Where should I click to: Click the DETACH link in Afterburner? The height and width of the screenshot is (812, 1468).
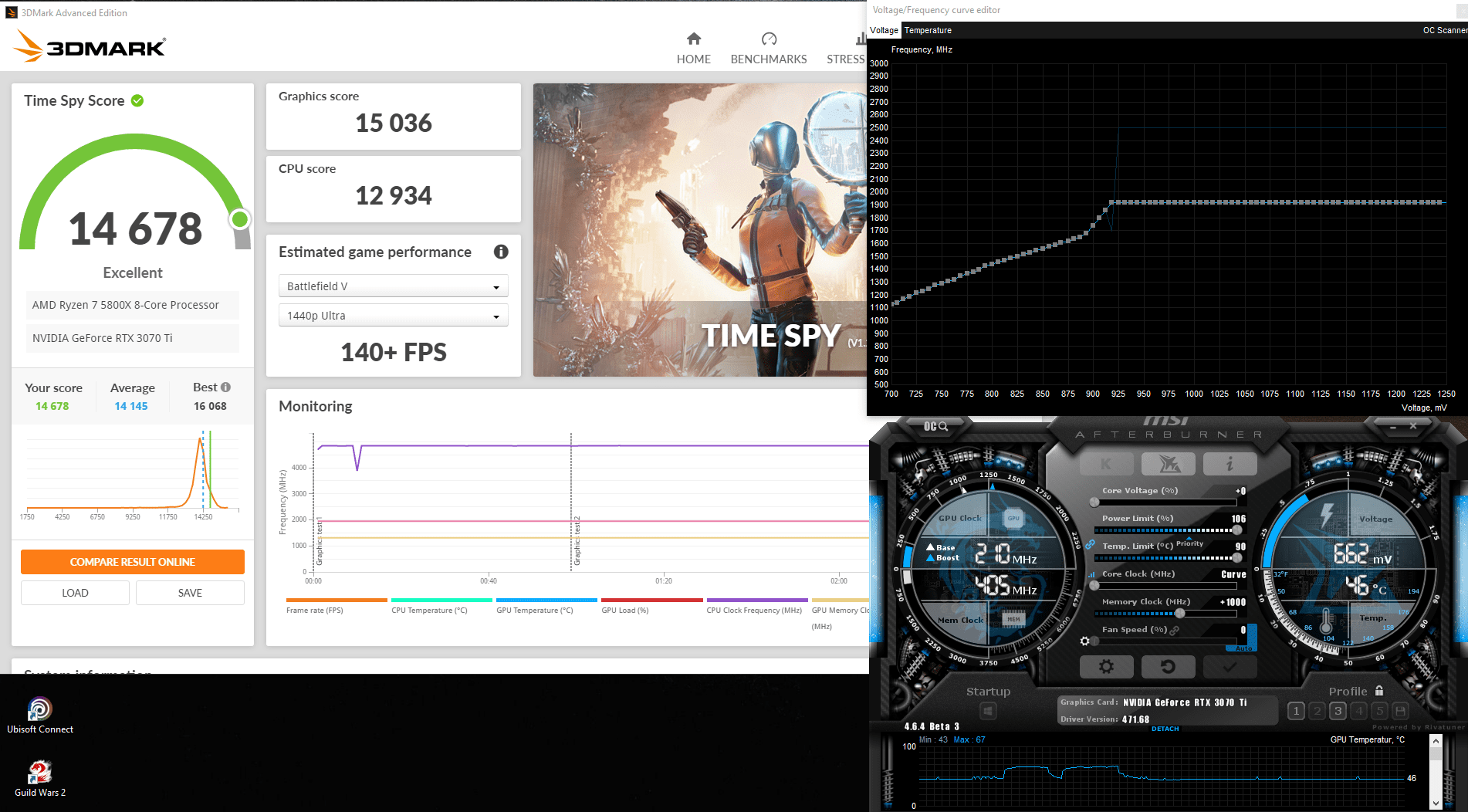[x=1165, y=729]
